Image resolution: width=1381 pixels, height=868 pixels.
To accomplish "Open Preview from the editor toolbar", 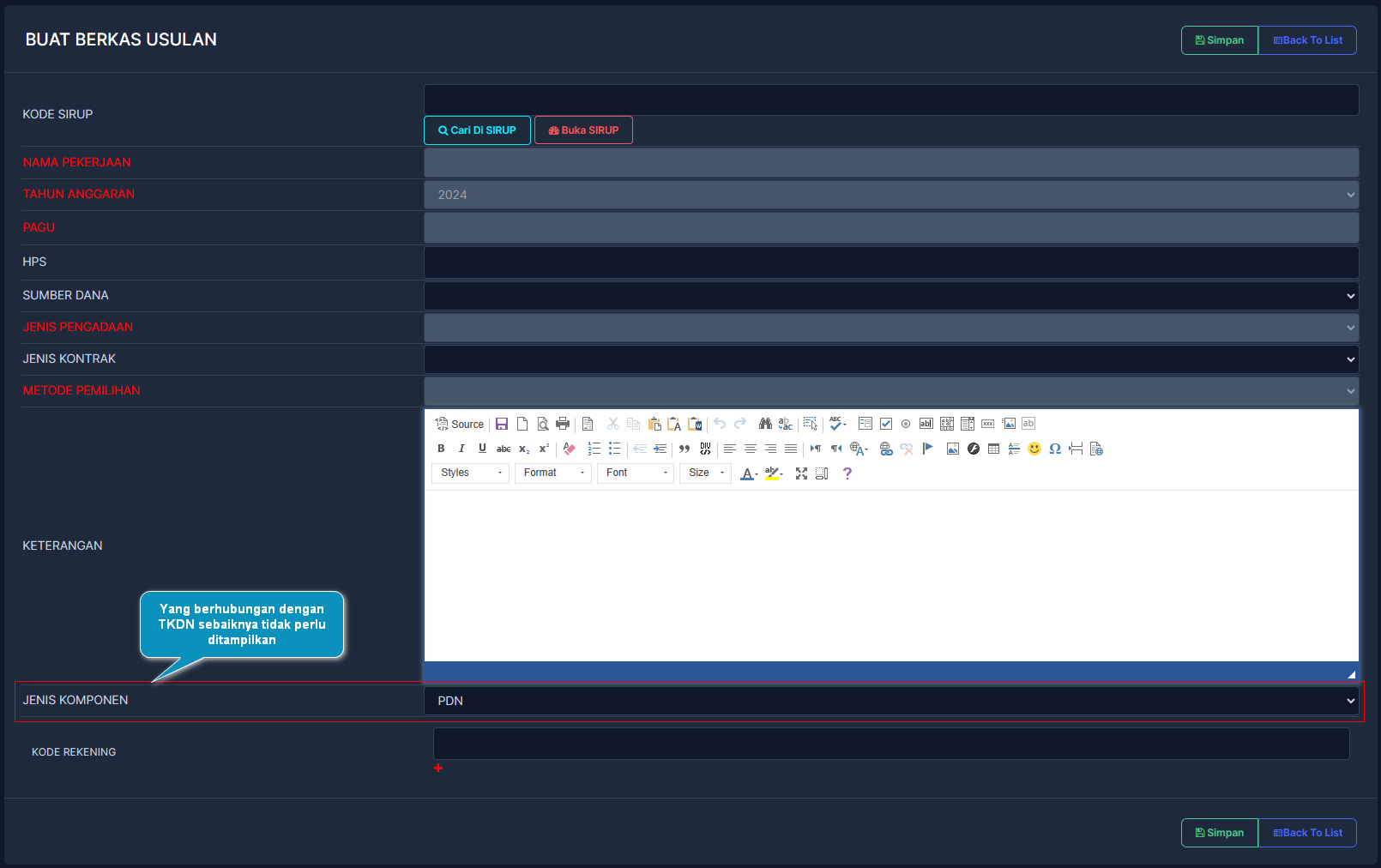I will pyautogui.click(x=543, y=424).
